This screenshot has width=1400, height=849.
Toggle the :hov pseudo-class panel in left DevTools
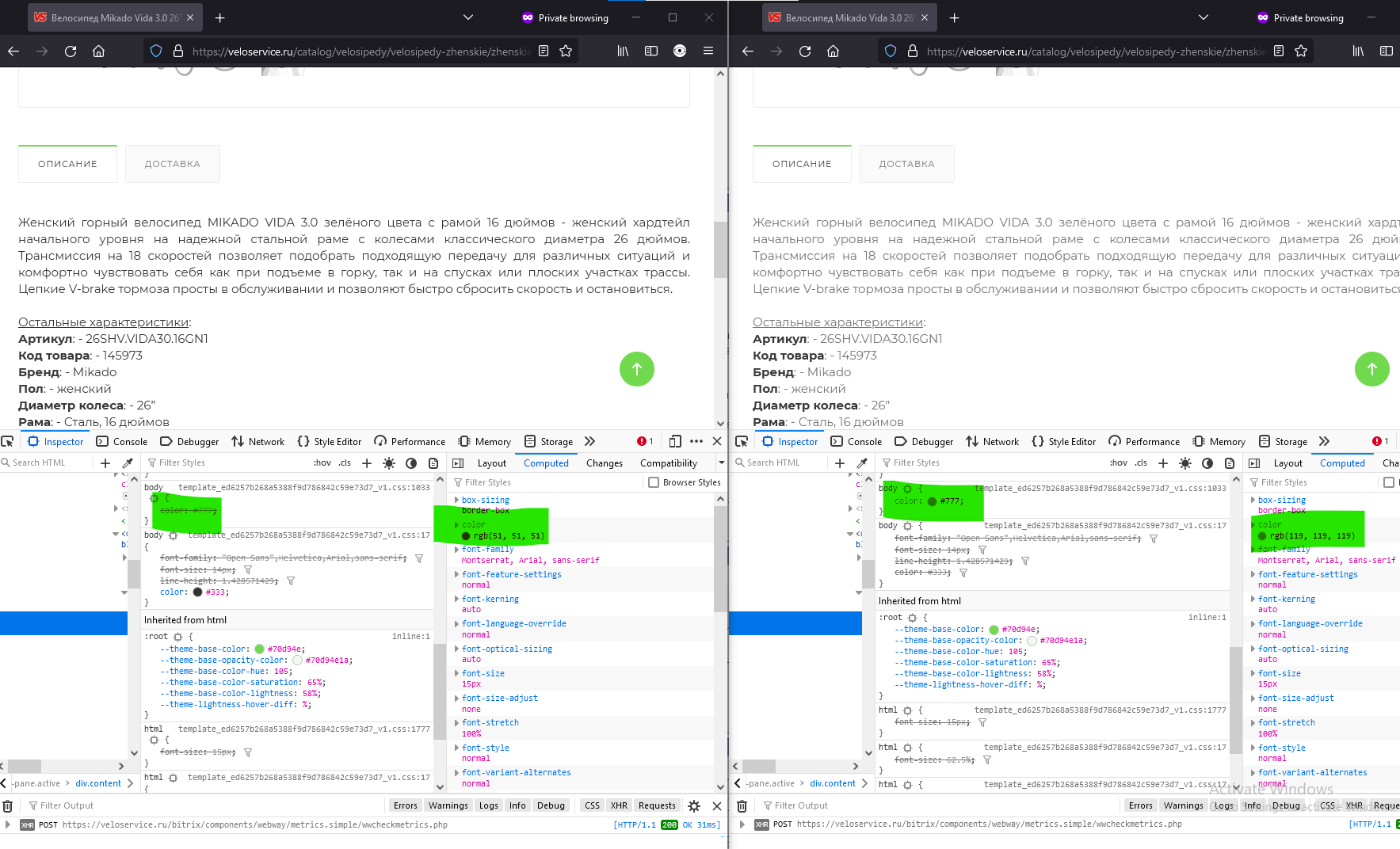coord(322,463)
